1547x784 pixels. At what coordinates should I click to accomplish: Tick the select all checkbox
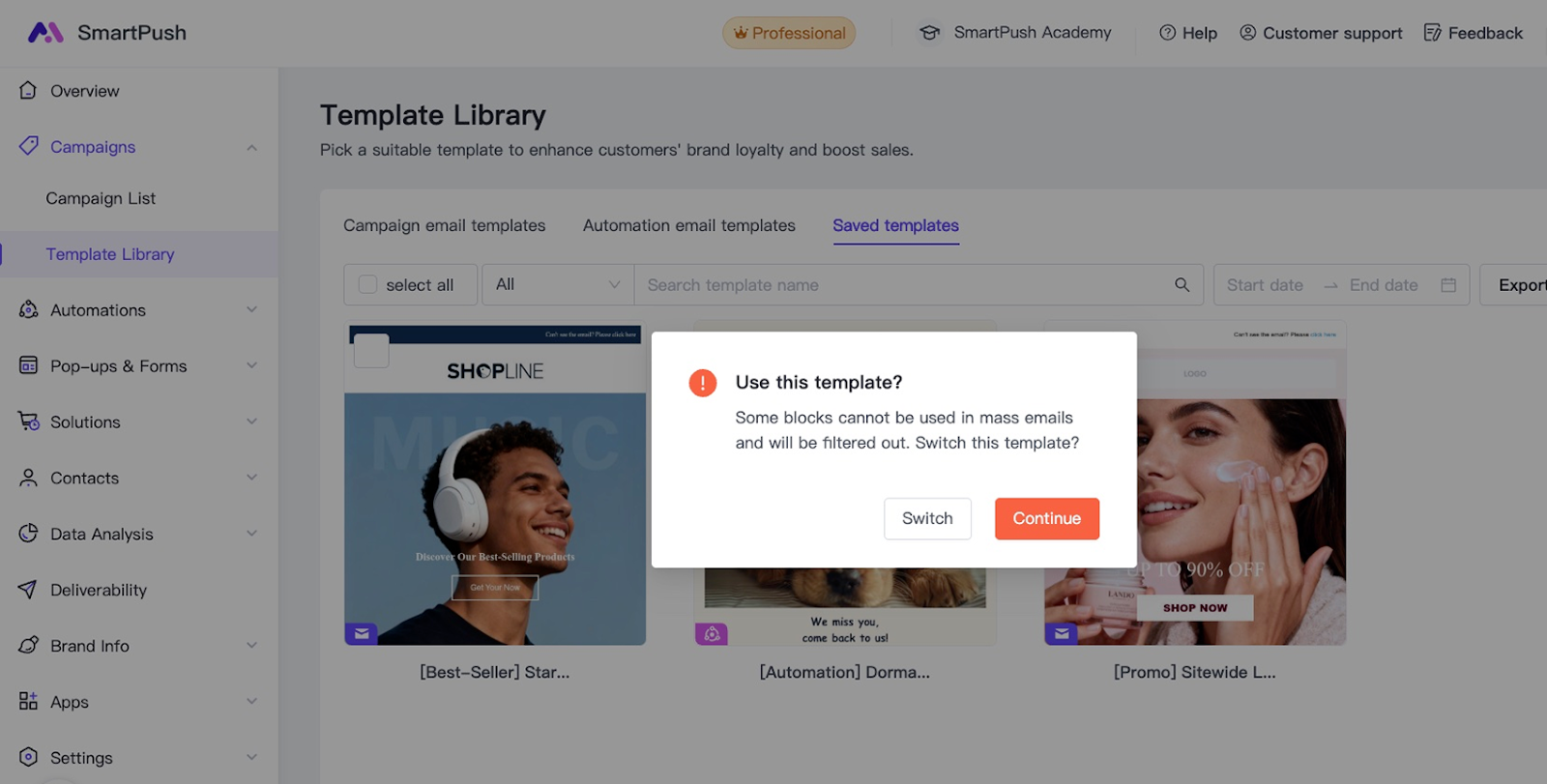click(x=367, y=284)
